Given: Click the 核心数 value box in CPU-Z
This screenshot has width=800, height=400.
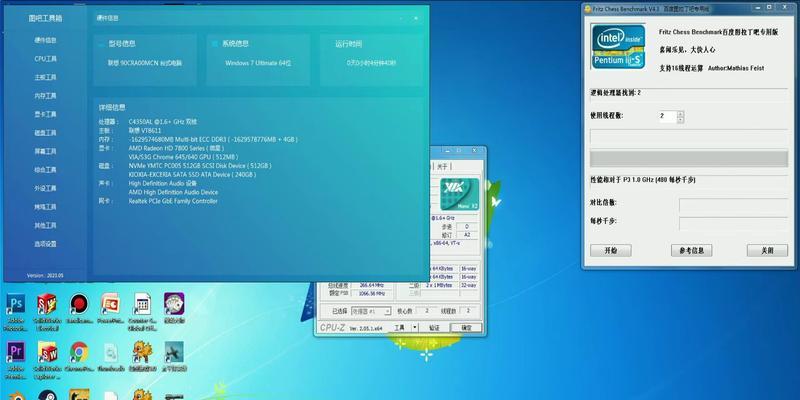Looking at the screenshot, I should pos(427,311).
